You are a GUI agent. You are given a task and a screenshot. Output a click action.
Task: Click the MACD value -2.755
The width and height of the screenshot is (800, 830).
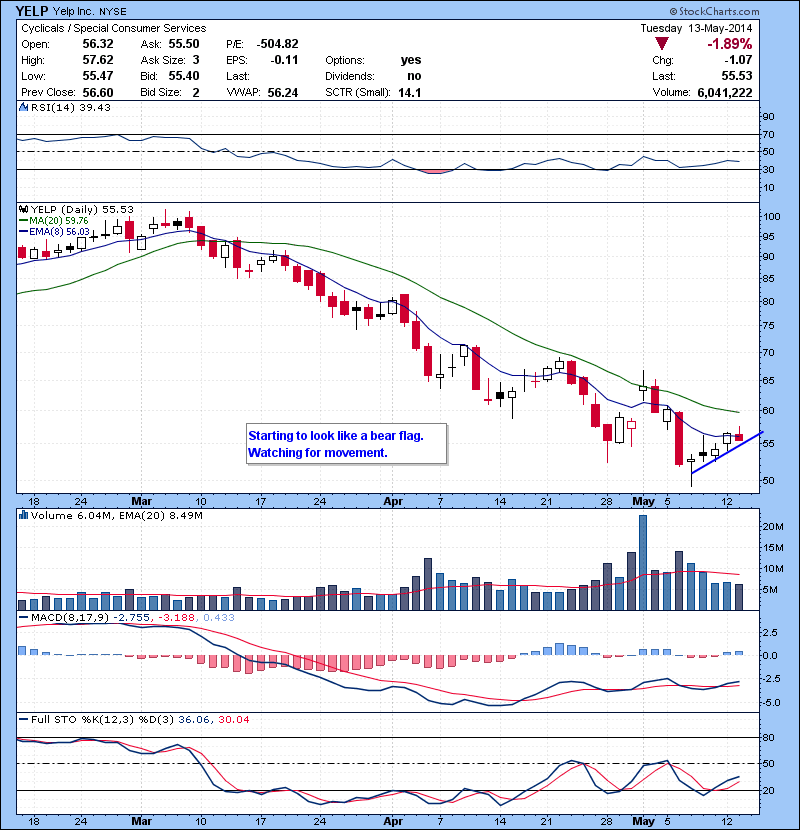point(133,617)
